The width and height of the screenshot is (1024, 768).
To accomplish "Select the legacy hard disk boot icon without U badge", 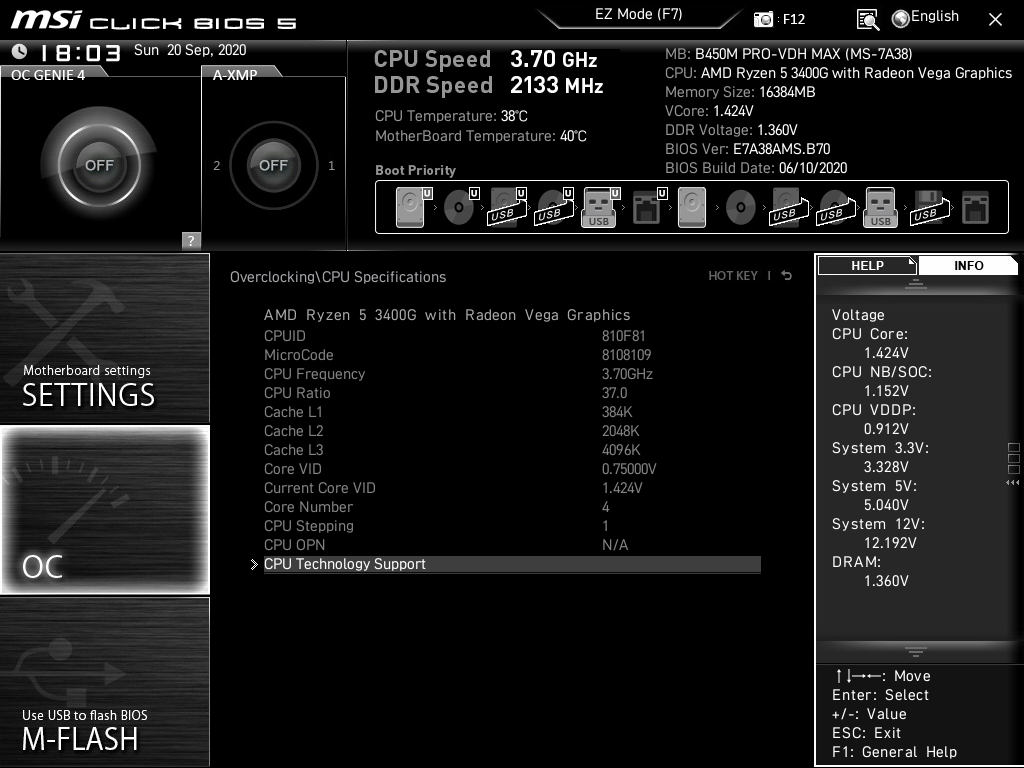I will 692,207.
